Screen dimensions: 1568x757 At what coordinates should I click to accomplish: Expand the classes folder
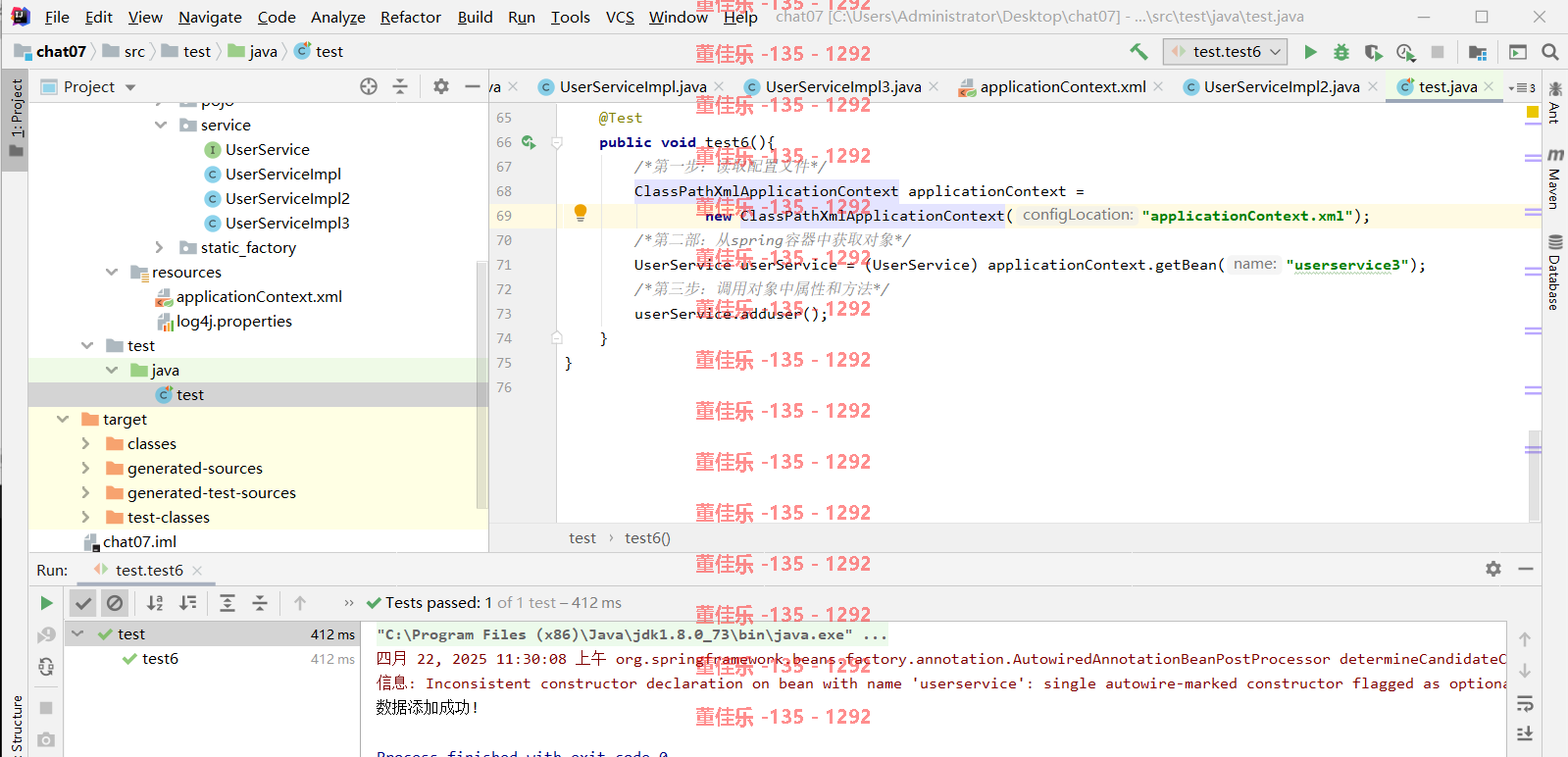[86, 443]
